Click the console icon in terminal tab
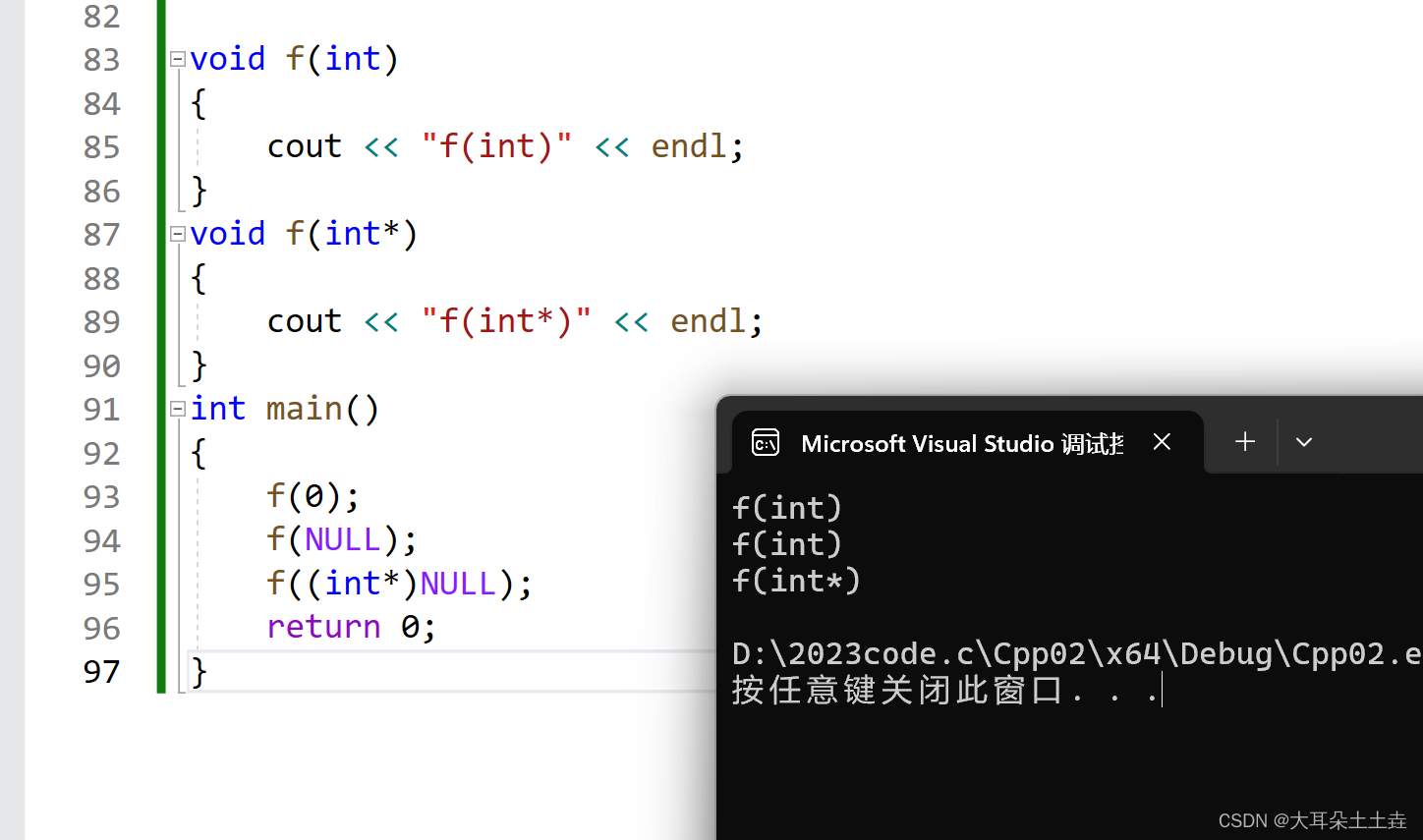This screenshot has height=840, width=1423. tap(766, 443)
